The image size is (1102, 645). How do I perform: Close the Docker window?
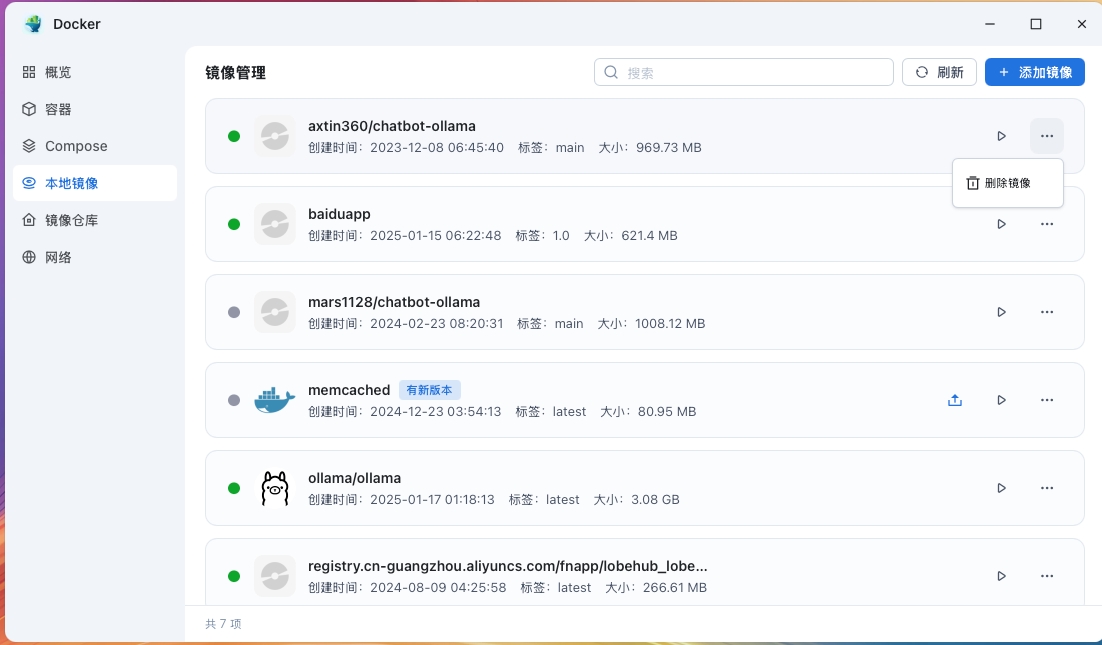point(1082,24)
